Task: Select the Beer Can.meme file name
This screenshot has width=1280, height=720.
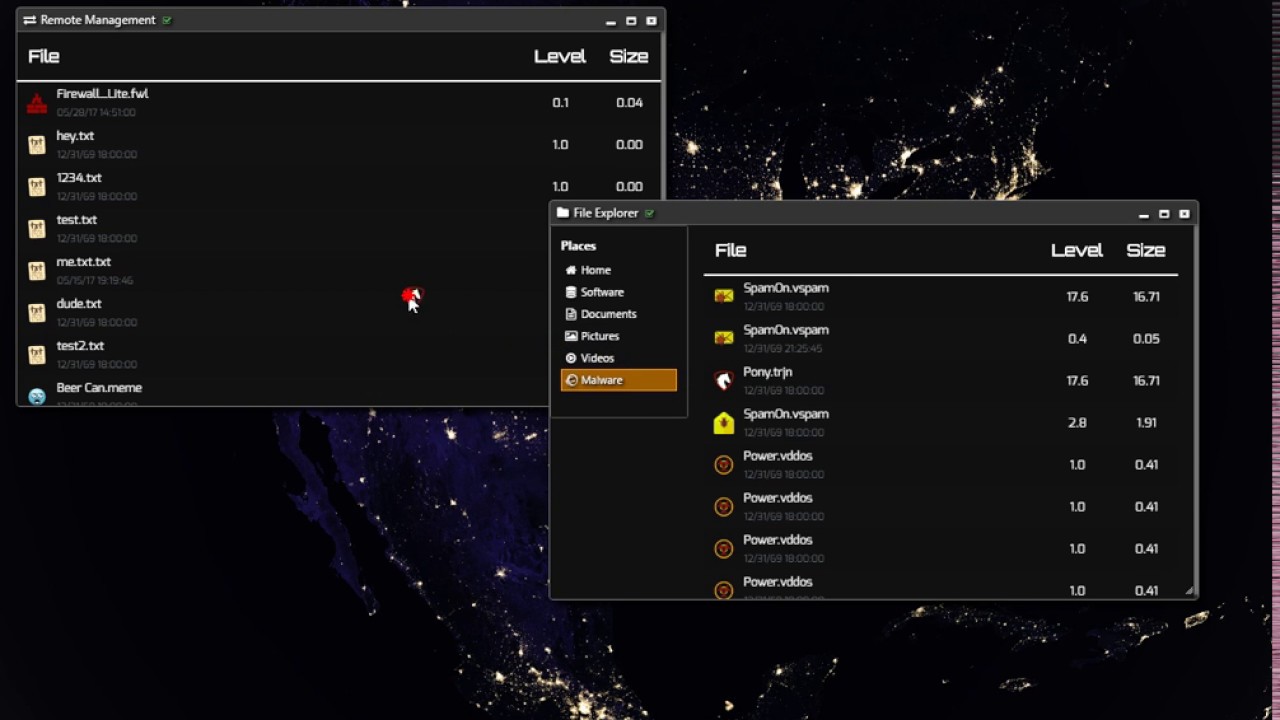Action: (x=99, y=388)
